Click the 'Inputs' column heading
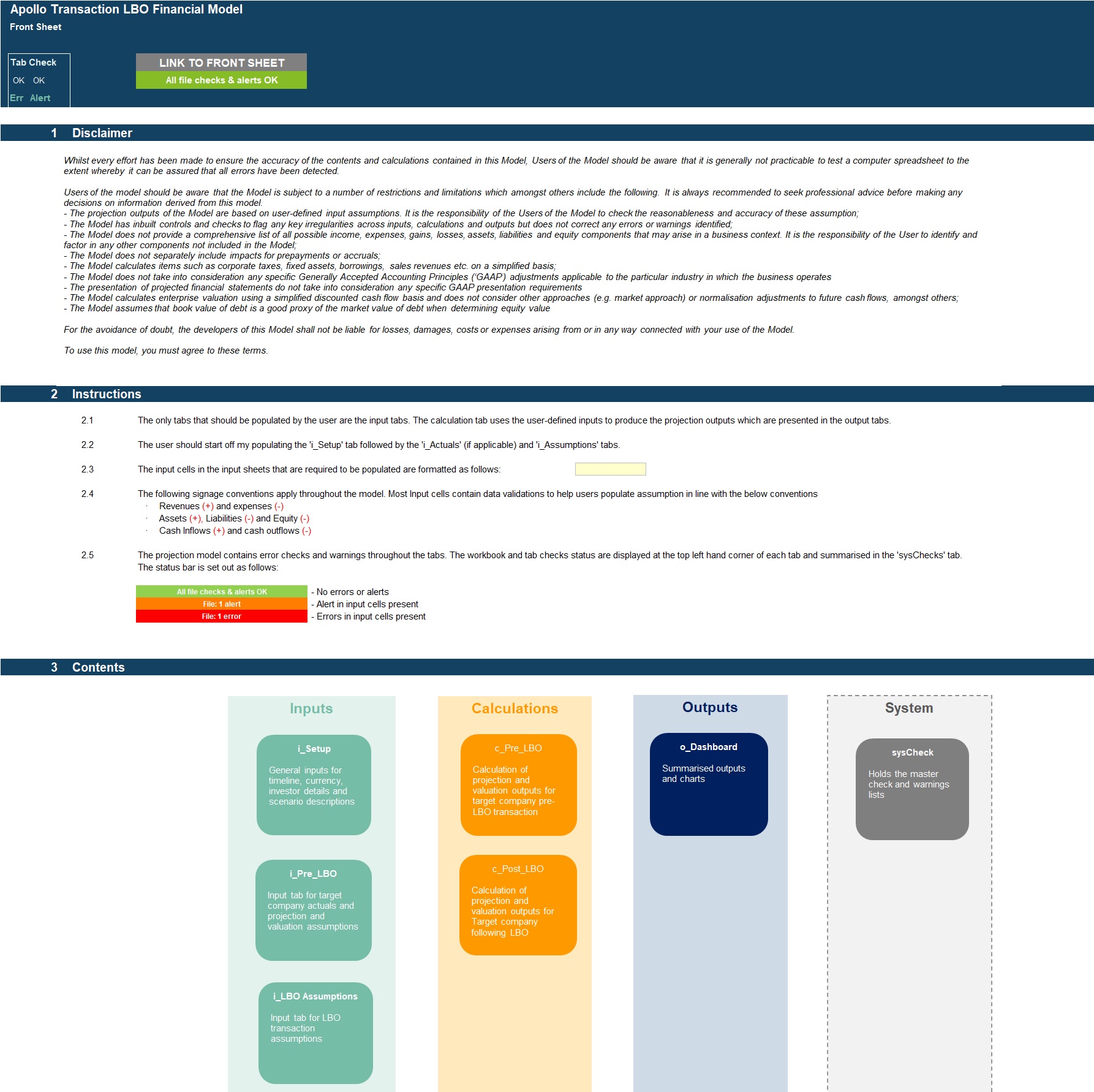Screen dimensions: 1094x1092 click(311, 708)
